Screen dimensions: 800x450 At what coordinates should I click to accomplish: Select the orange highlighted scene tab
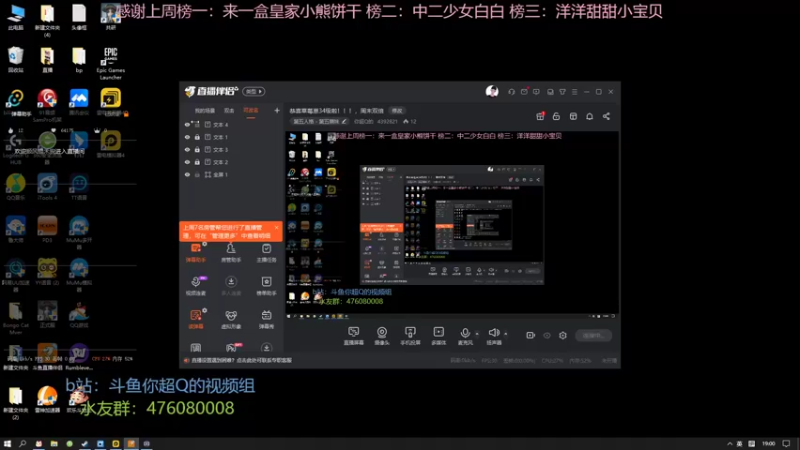pos(251,111)
